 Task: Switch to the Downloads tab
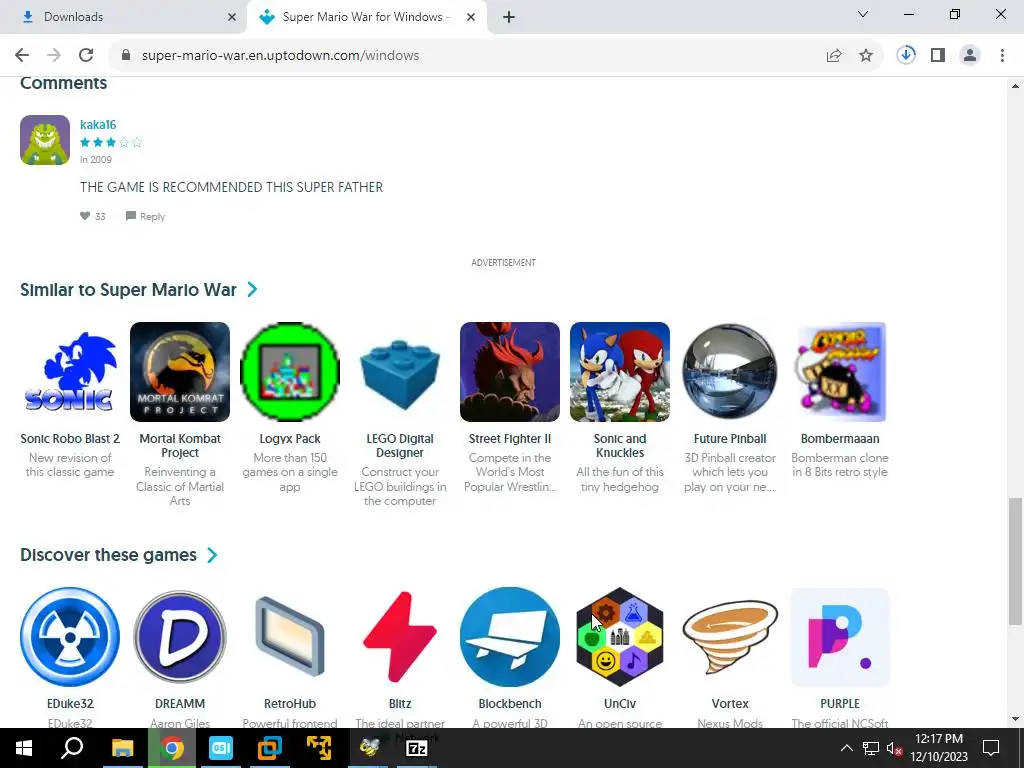123,17
